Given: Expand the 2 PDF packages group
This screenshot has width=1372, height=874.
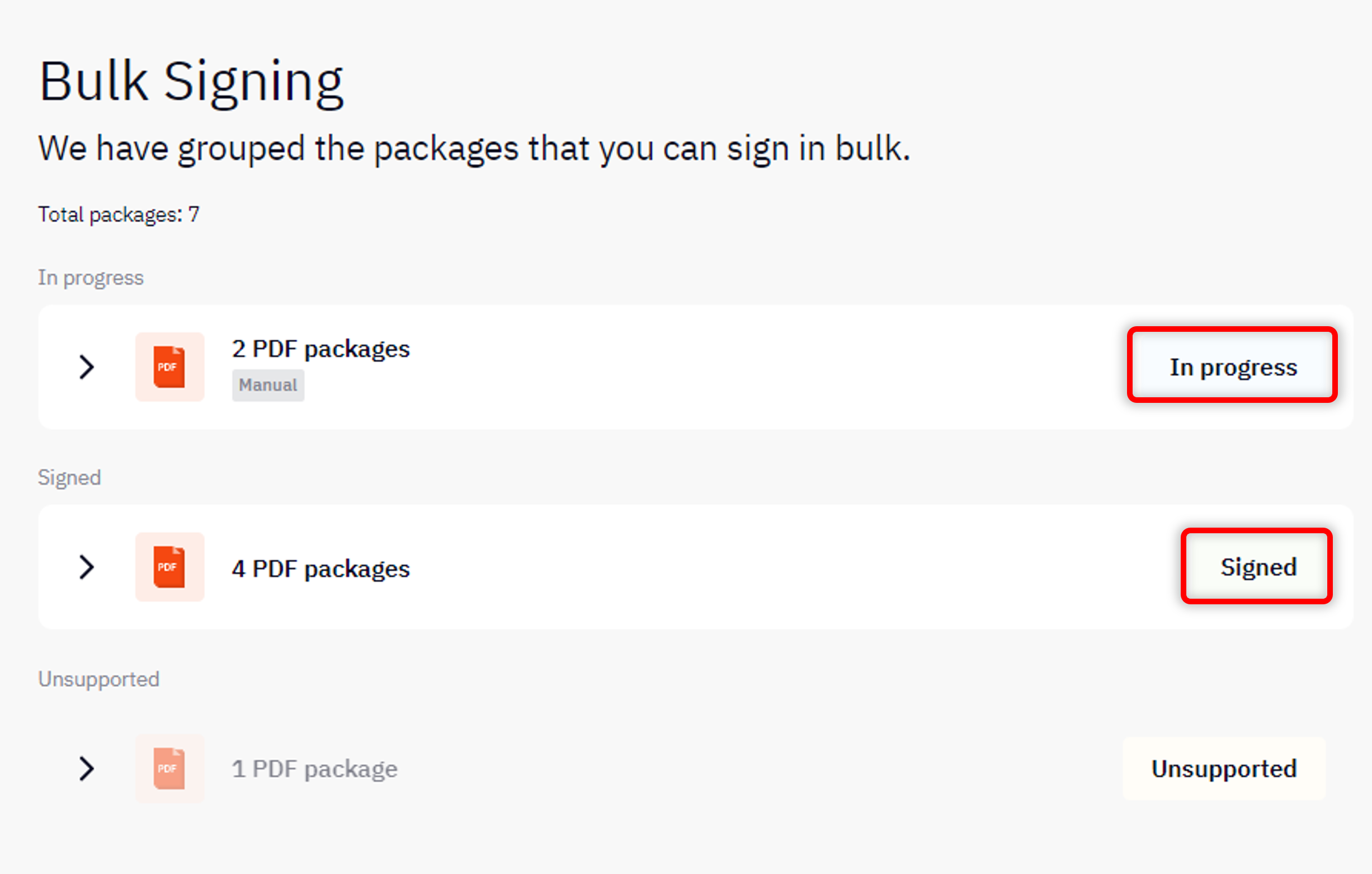Looking at the screenshot, I should 87,366.
